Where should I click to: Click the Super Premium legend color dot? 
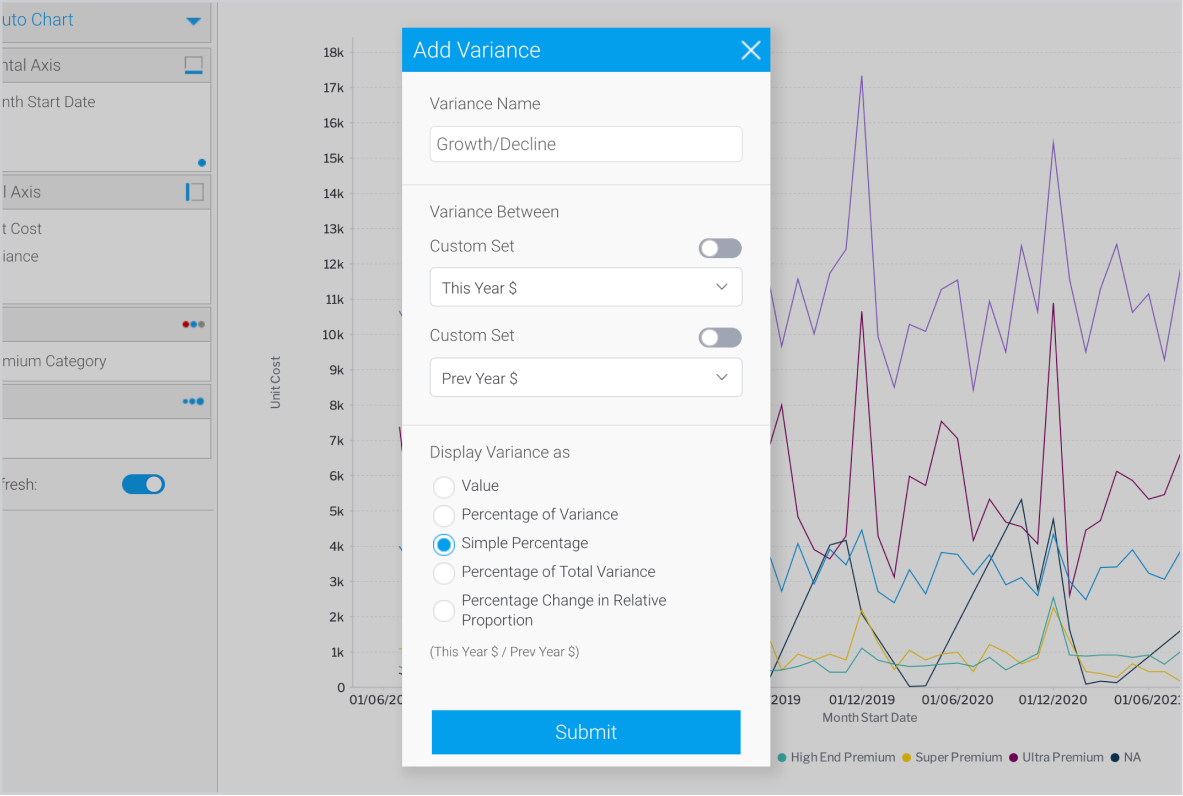click(907, 758)
